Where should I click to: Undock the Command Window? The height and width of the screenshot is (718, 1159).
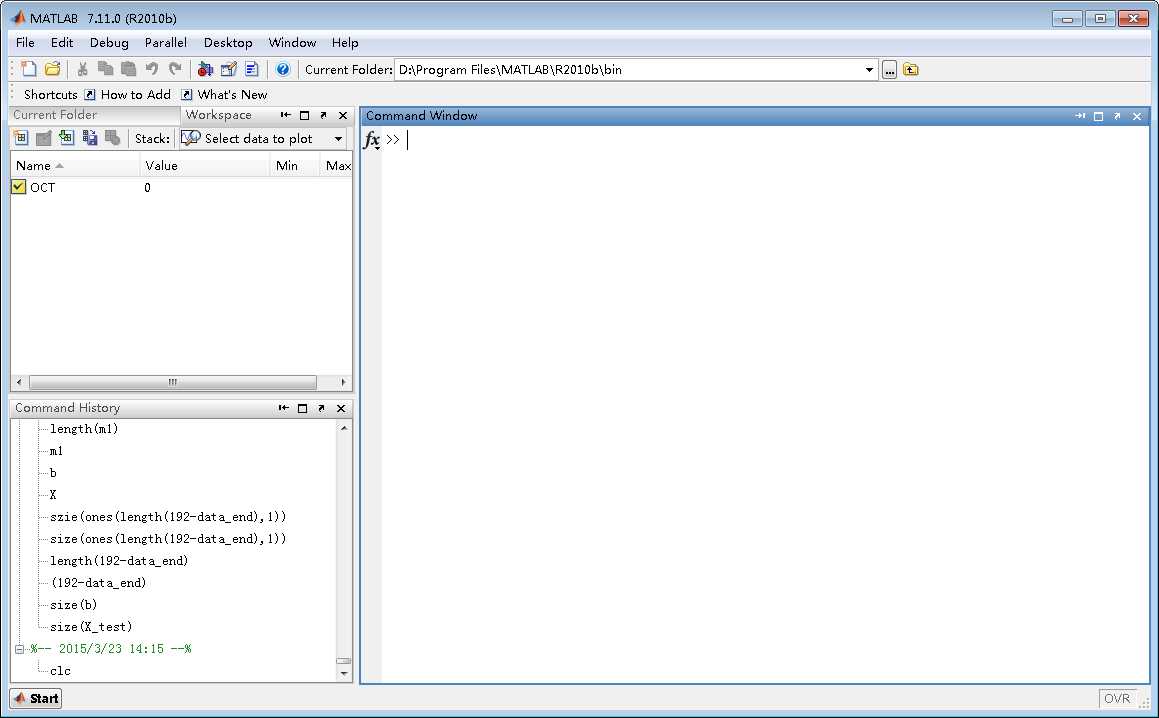[1117, 116]
